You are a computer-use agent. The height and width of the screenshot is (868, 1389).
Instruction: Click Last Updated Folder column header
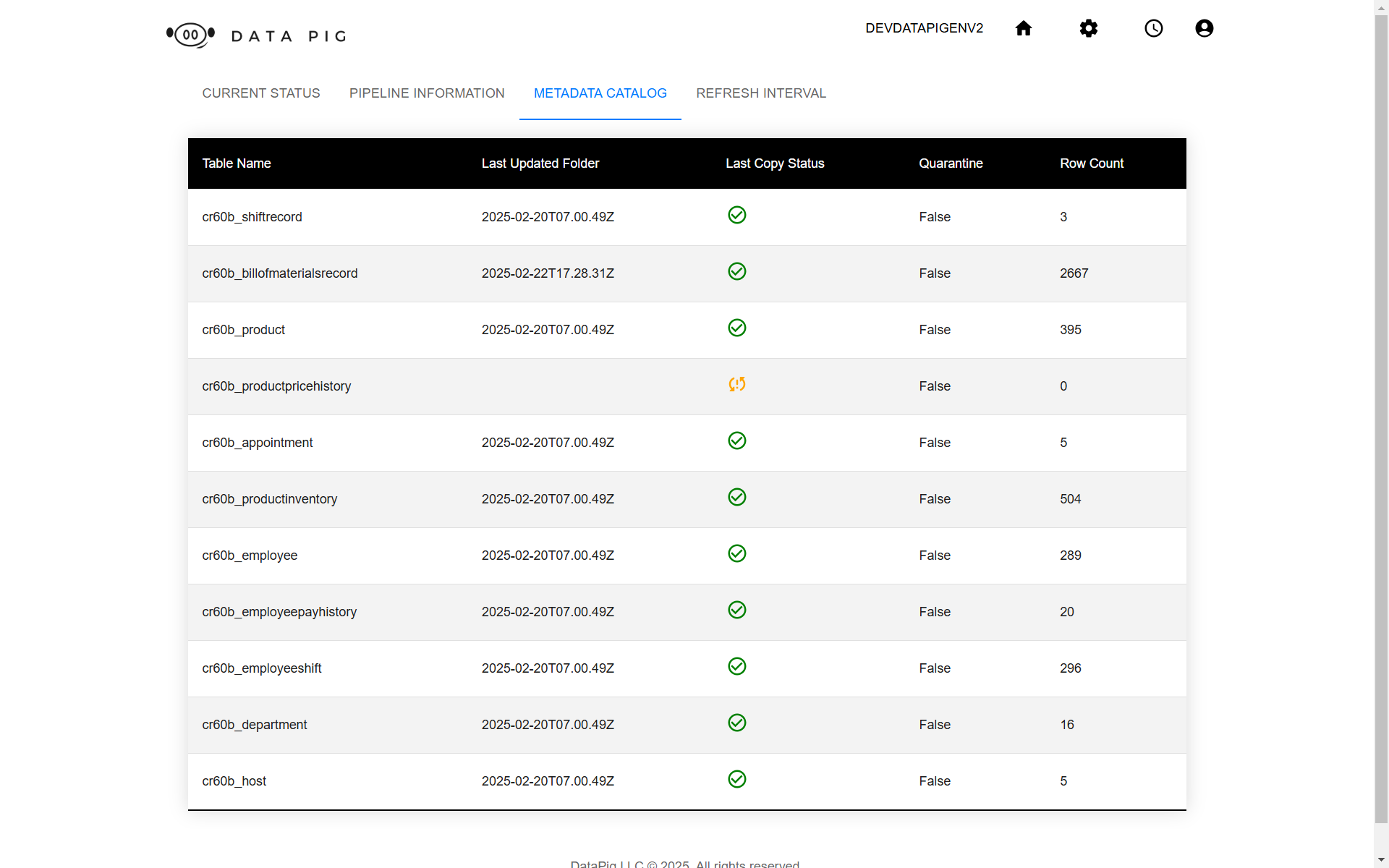540,163
